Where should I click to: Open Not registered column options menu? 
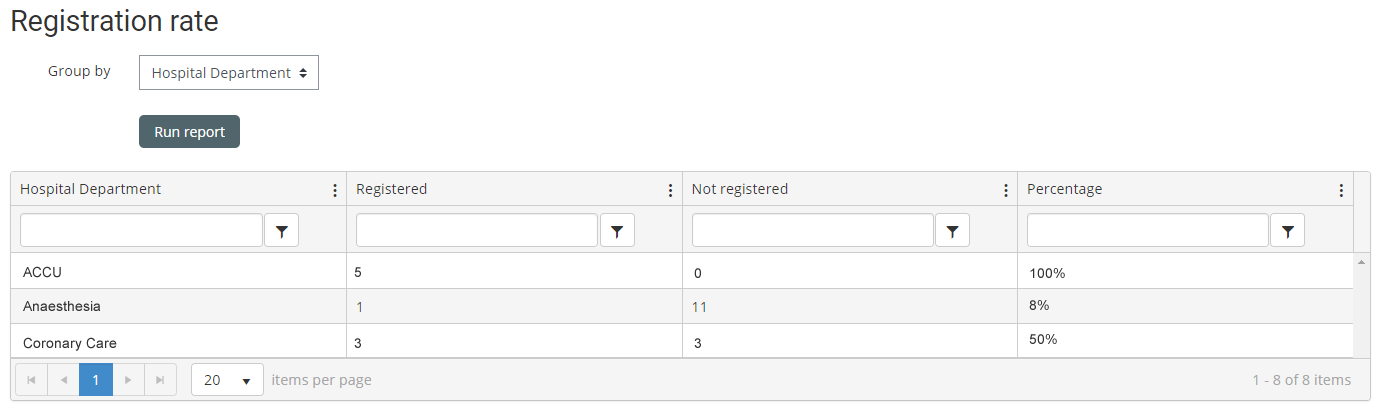[1006, 190]
